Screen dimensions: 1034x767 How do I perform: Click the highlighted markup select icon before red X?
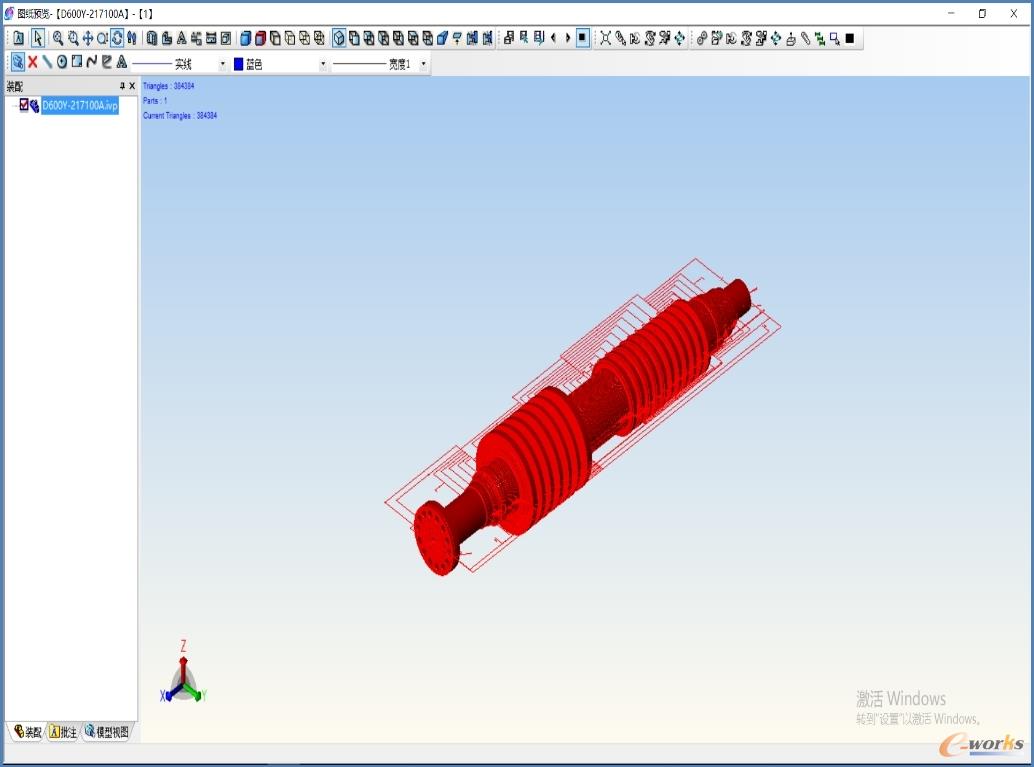coord(18,62)
